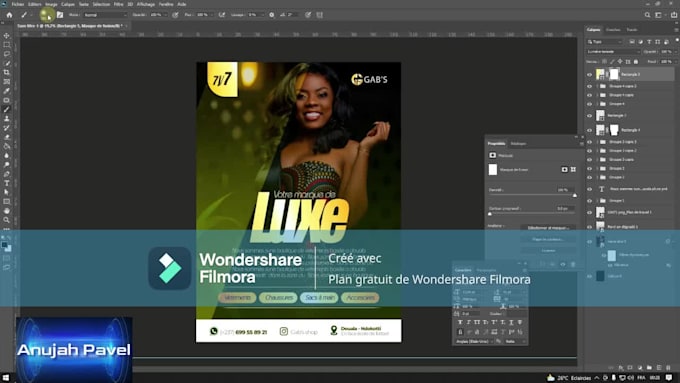
Task: Select the Zoom tool
Action: pyautogui.click(x=7, y=220)
